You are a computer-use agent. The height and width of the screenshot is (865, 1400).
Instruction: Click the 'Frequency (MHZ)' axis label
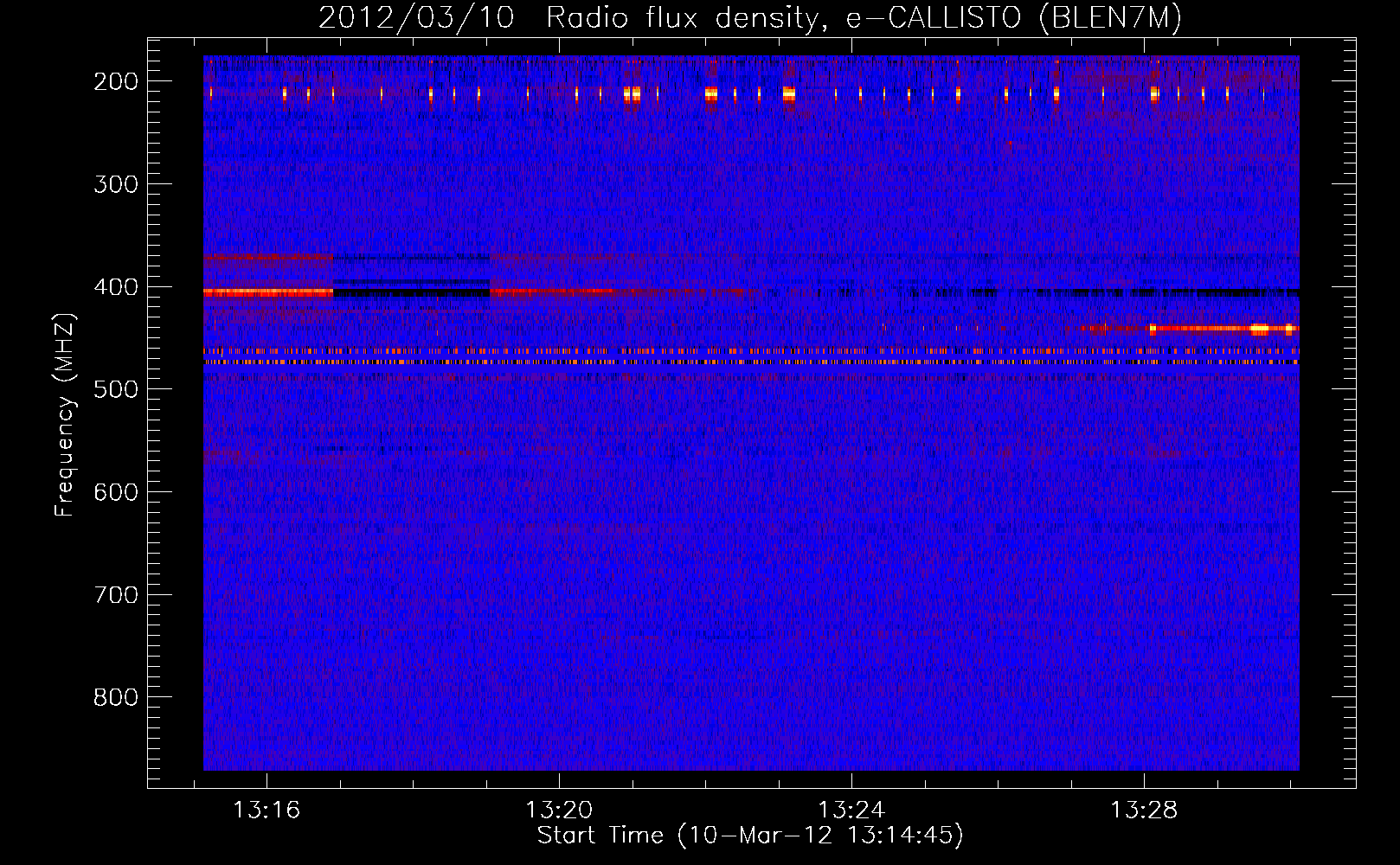65,414
